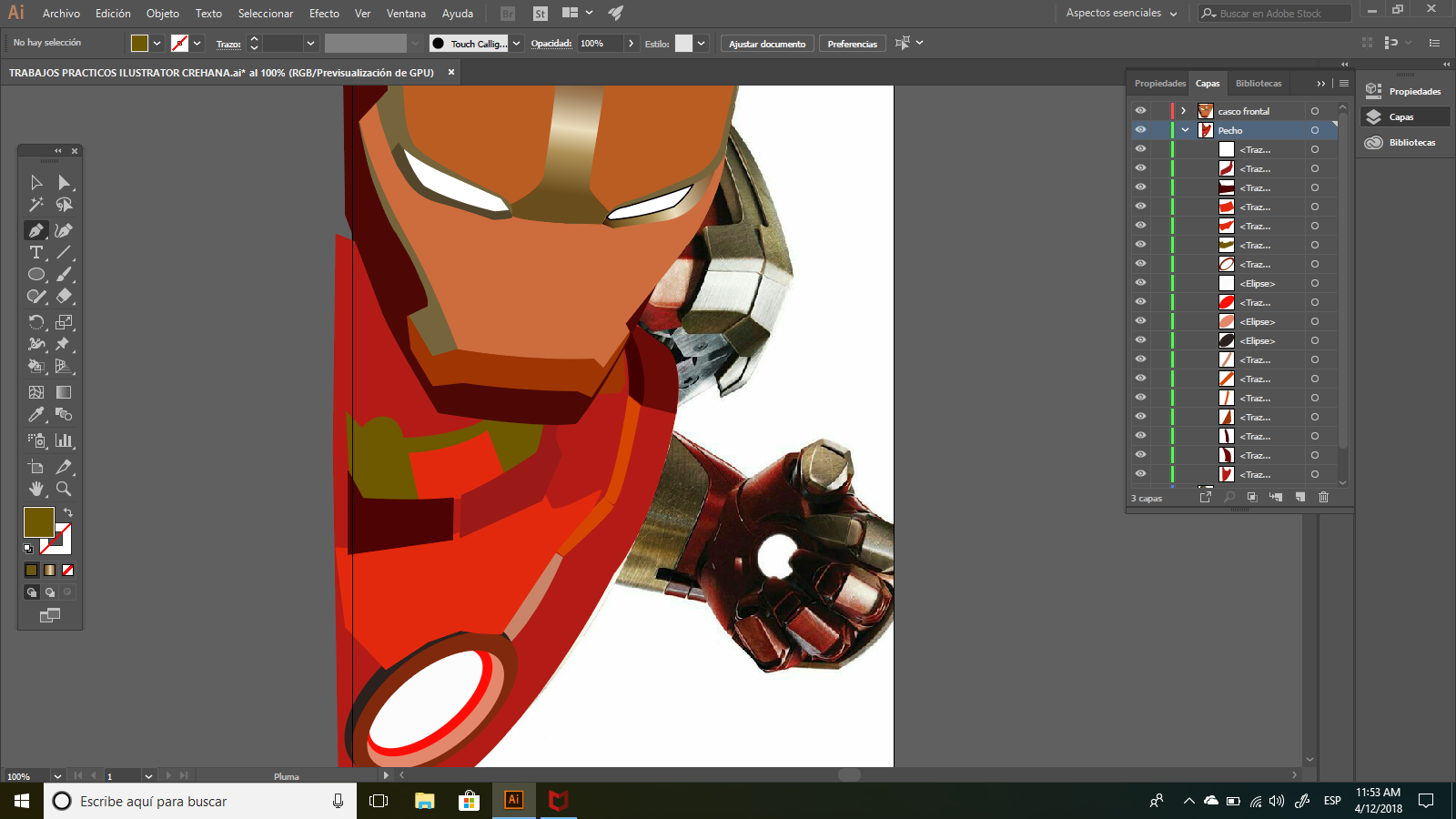Open the Archivo menu

(61, 14)
